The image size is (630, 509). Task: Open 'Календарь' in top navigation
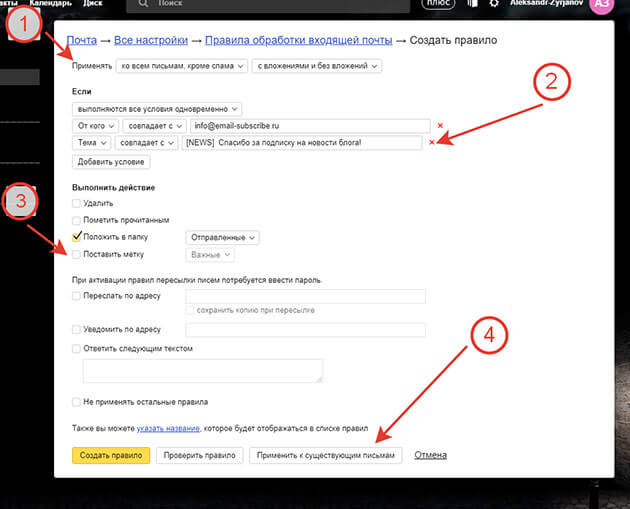[x=51, y=3]
